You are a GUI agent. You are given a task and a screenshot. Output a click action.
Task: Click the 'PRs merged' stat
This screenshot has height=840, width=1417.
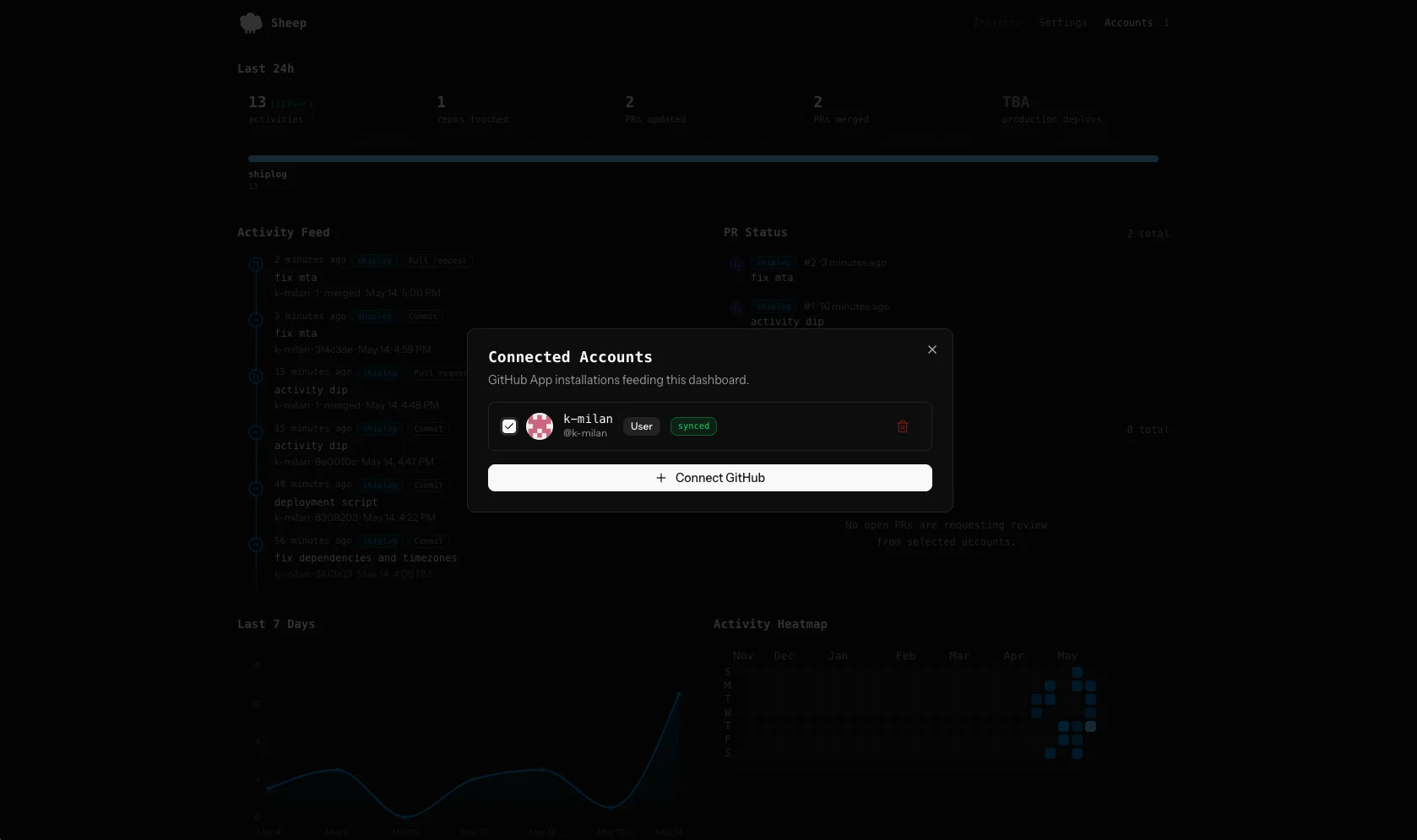841,110
